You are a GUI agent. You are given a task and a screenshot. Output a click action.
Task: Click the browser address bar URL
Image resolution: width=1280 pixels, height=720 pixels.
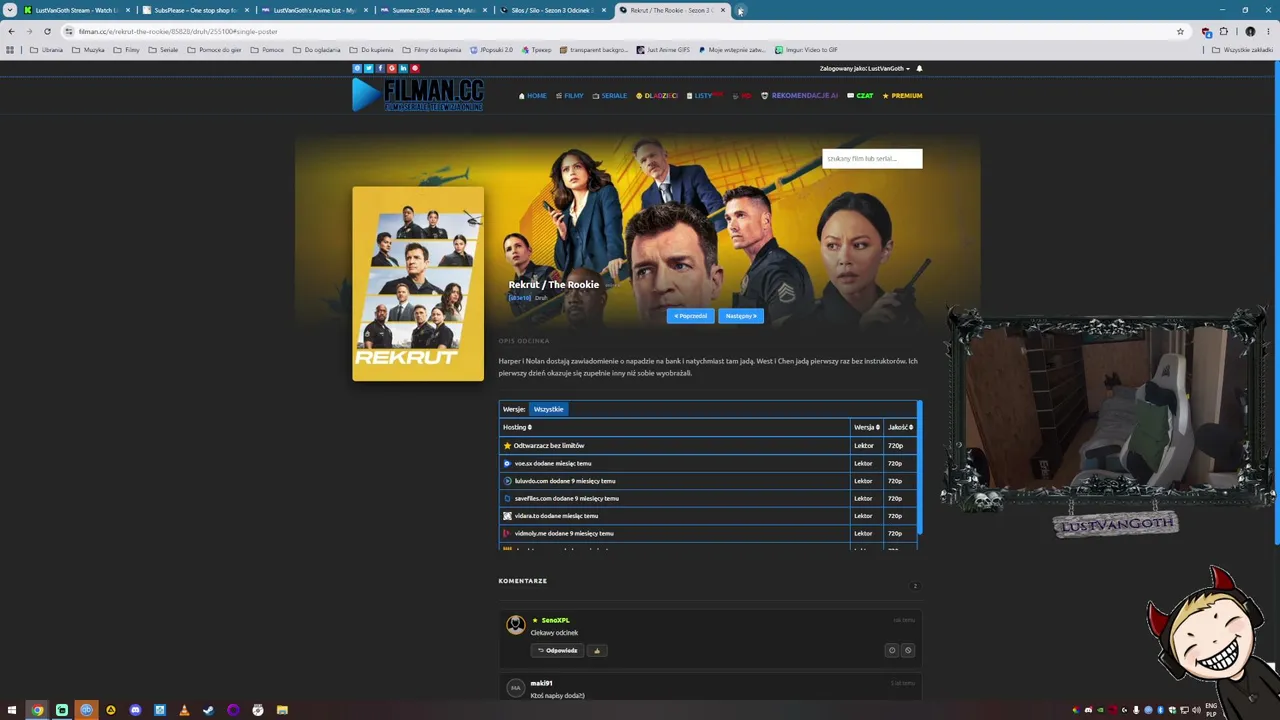coord(178,31)
